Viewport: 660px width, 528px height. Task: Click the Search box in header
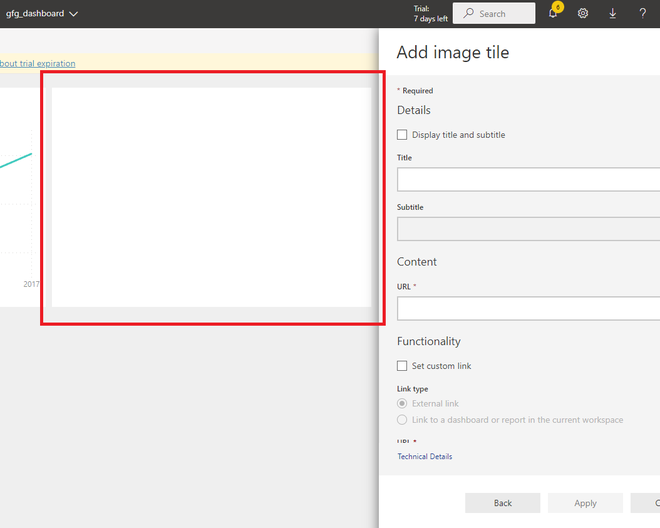click(494, 13)
